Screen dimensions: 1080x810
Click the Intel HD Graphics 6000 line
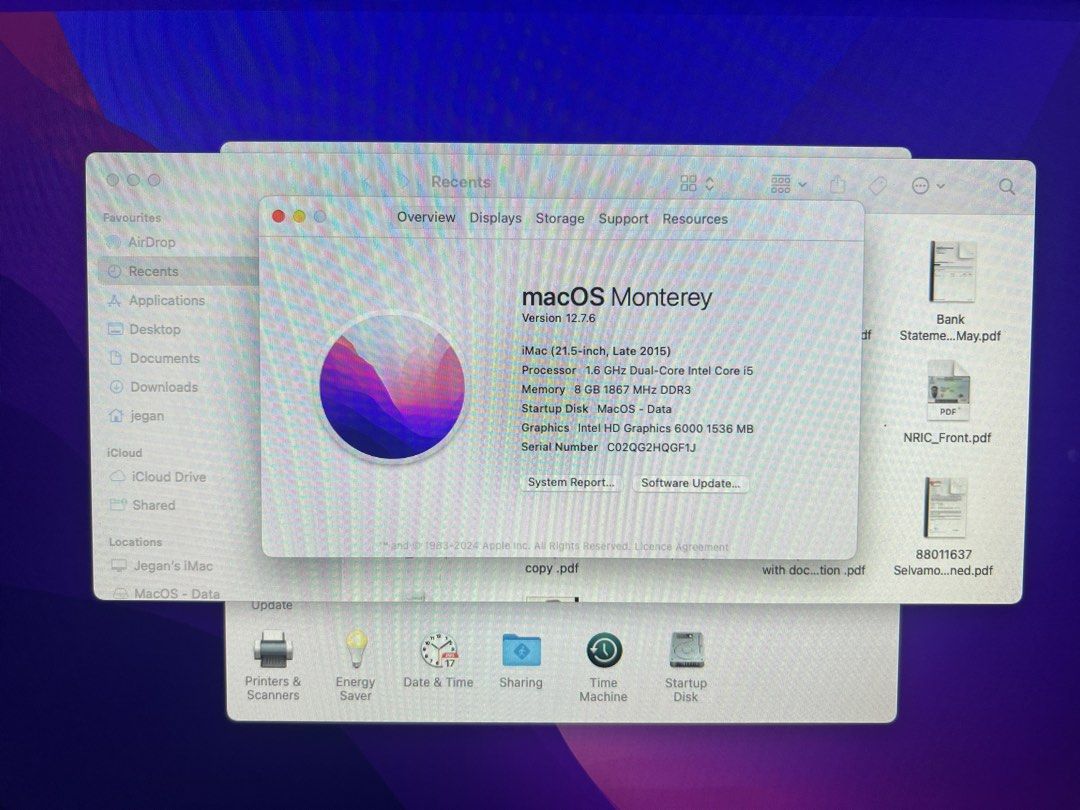tap(637, 428)
